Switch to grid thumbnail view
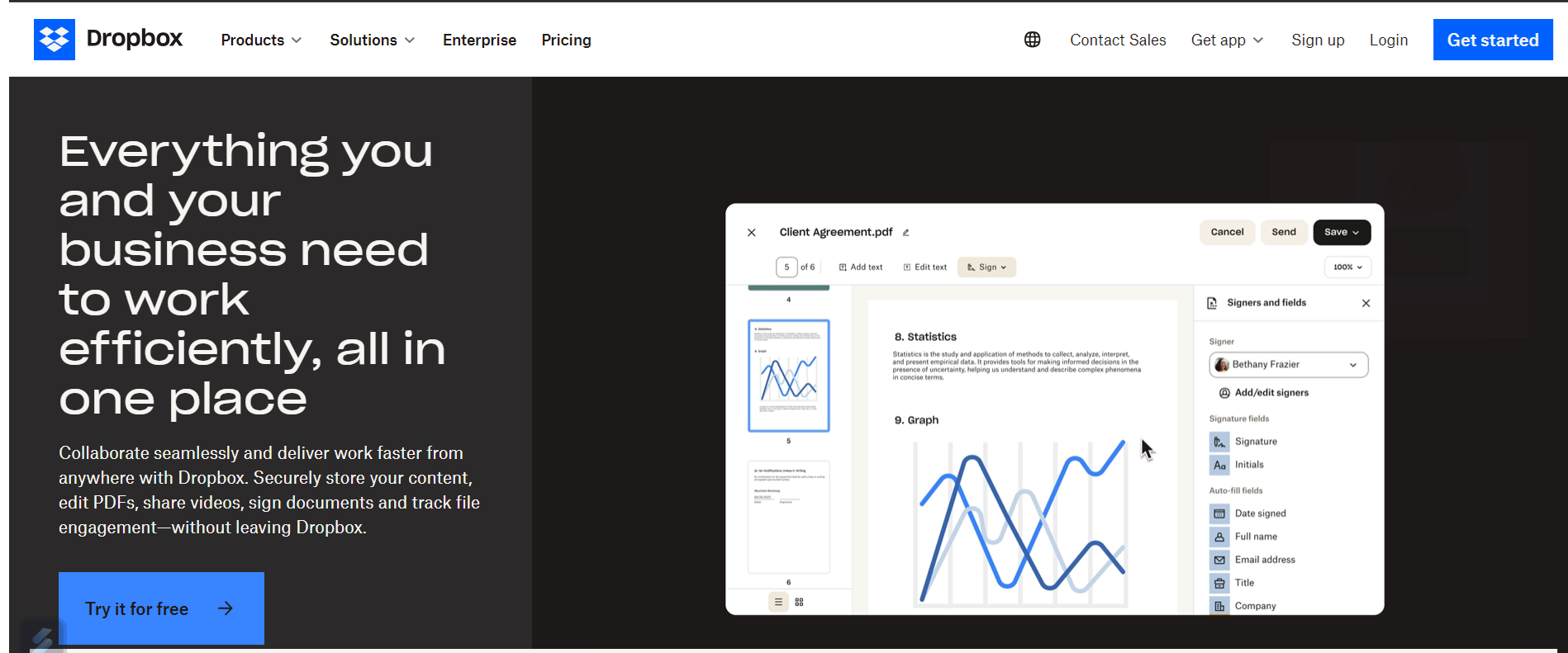Viewport: 1568px width, 653px height. (x=799, y=602)
